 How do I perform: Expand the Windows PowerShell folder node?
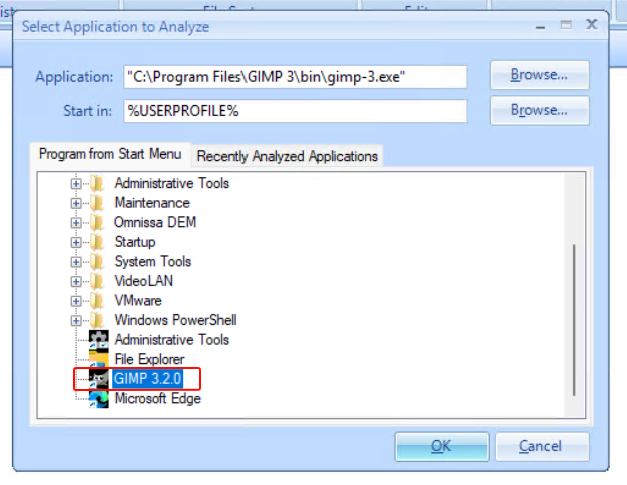coord(76,320)
